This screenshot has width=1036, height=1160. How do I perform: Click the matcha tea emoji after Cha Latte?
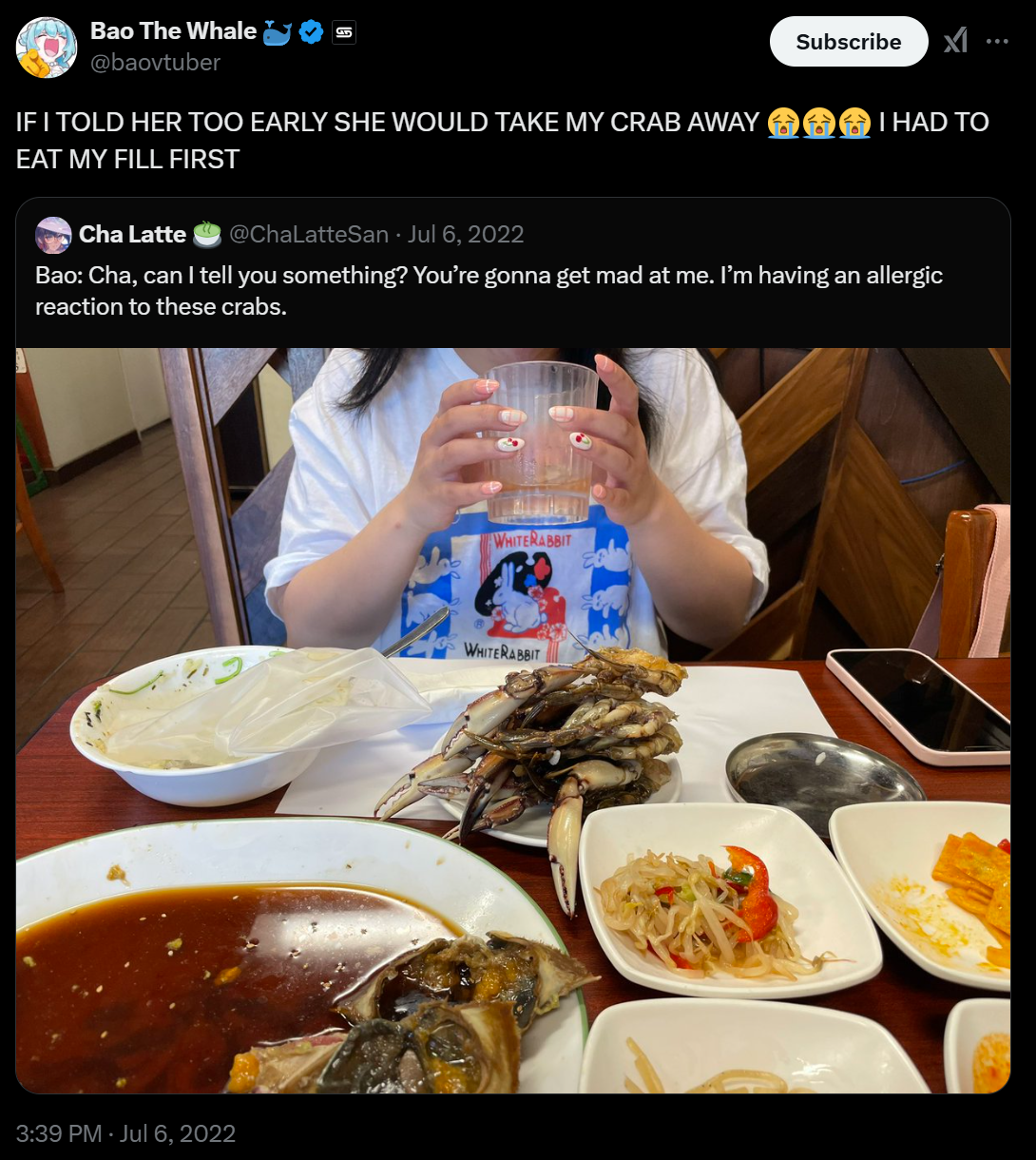click(206, 234)
